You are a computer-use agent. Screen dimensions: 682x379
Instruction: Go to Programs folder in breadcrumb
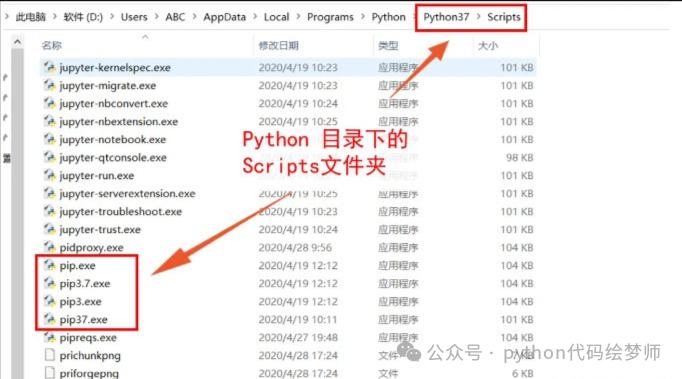coord(330,17)
